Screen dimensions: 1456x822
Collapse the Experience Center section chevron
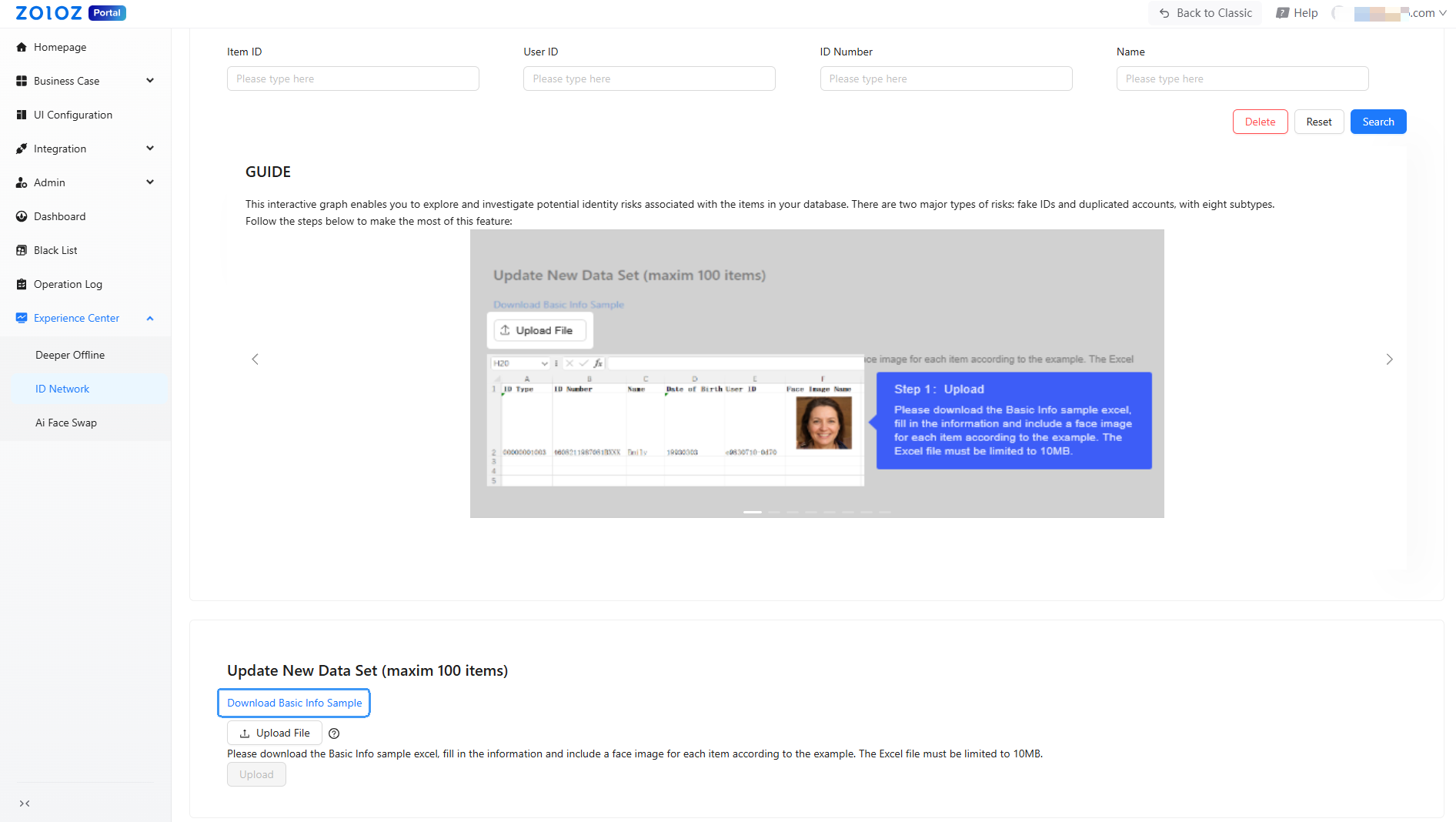click(x=150, y=318)
